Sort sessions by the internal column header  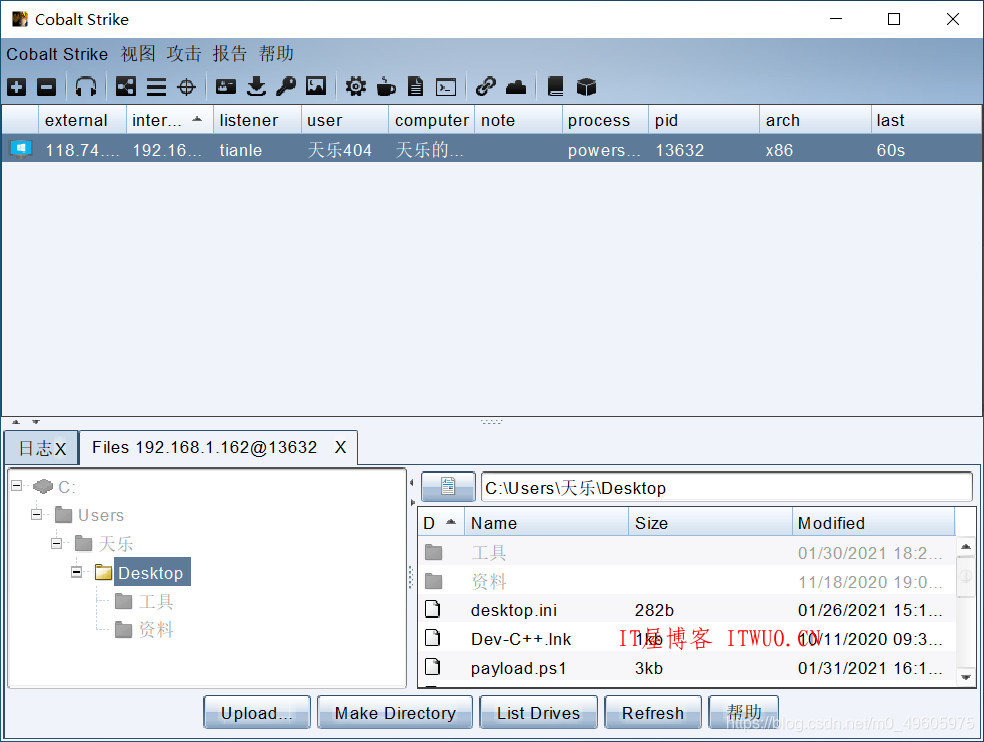pos(169,120)
